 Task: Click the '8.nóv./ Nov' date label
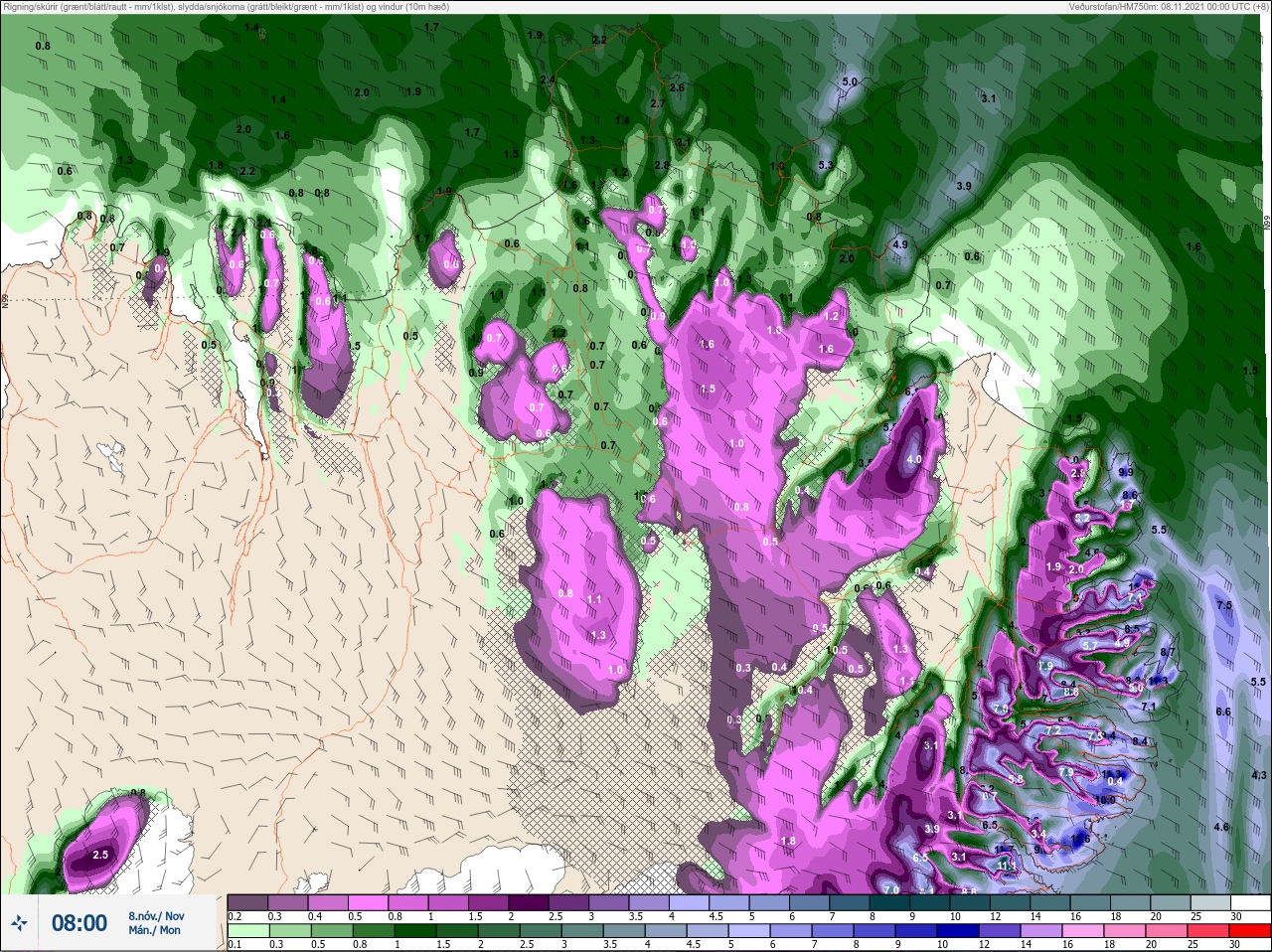[x=156, y=916]
